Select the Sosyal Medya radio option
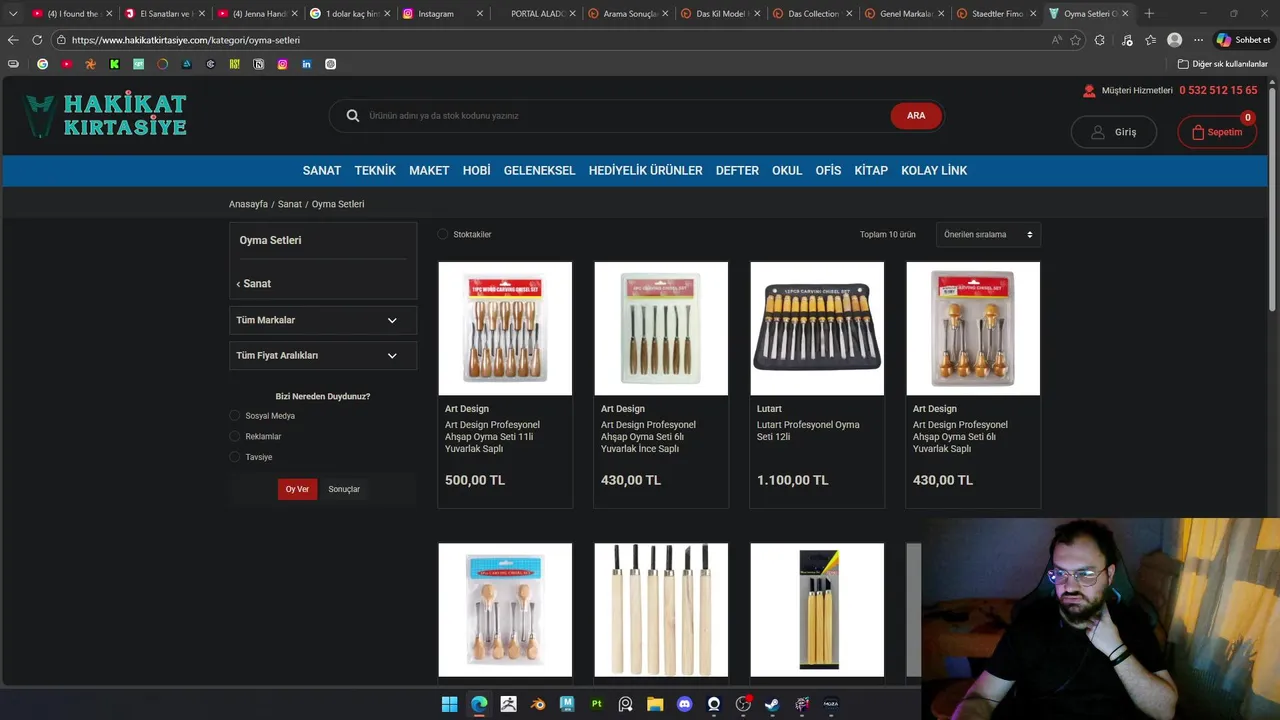 click(x=235, y=416)
